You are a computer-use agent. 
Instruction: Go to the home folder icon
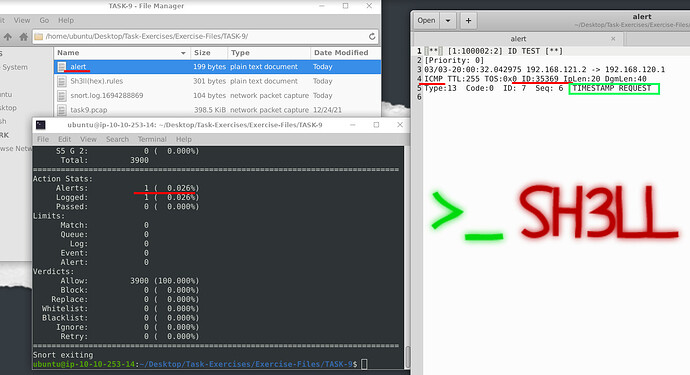pos(24,37)
